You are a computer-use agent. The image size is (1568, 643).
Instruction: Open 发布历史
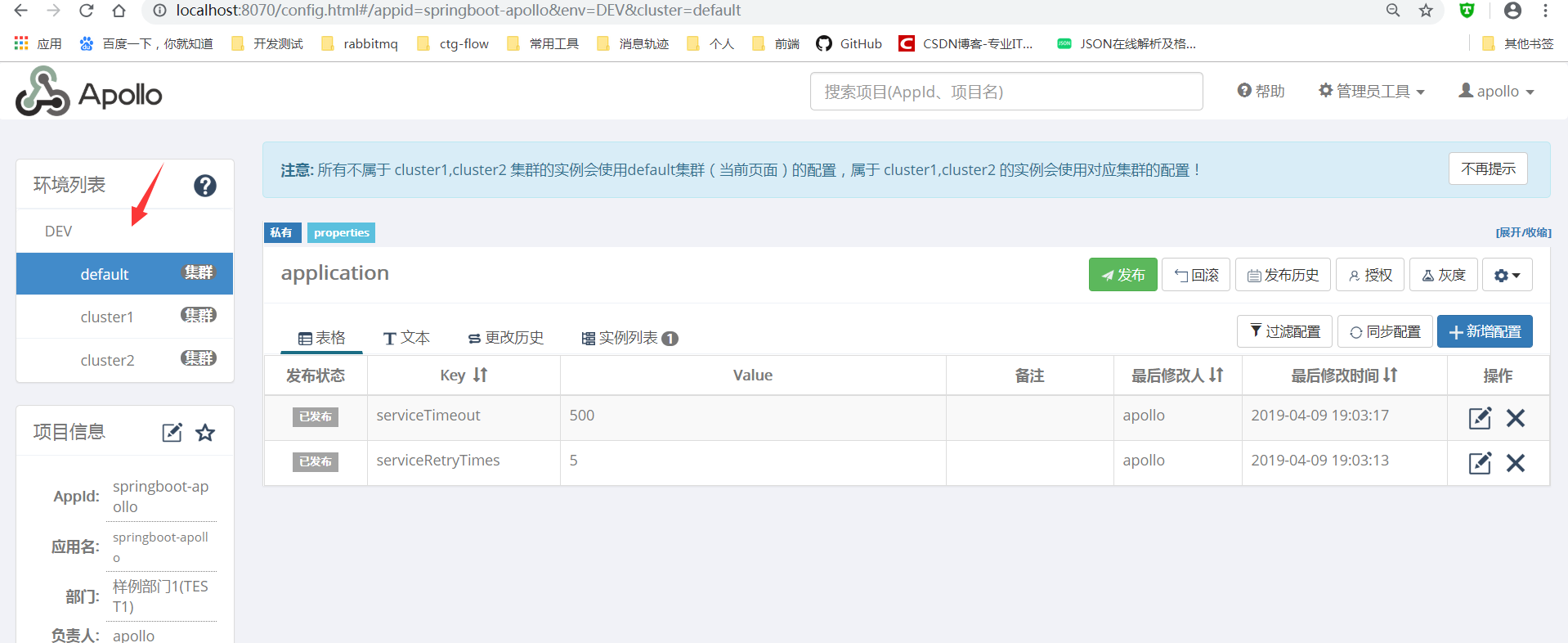(x=1283, y=275)
